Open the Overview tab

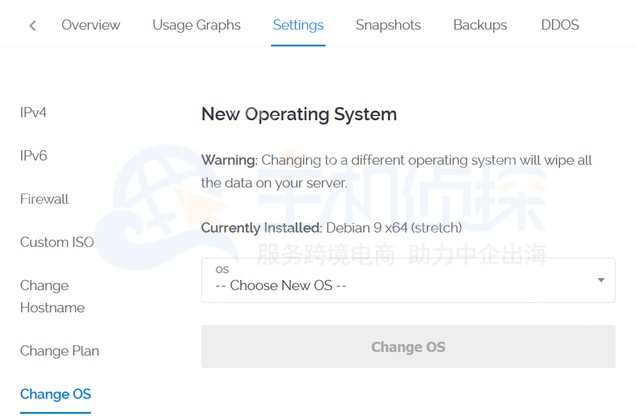coord(90,25)
